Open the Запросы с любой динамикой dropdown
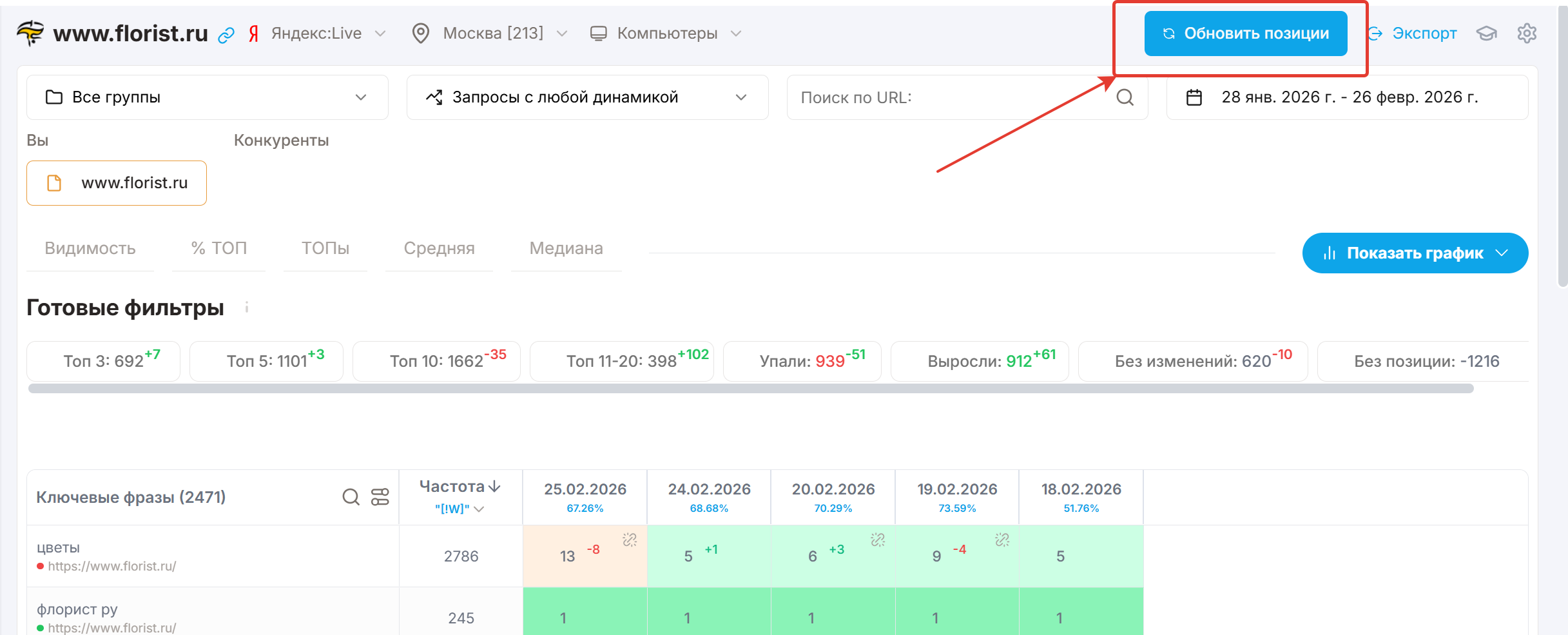The width and height of the screenshot is (1568, 635). pos(587,97)
